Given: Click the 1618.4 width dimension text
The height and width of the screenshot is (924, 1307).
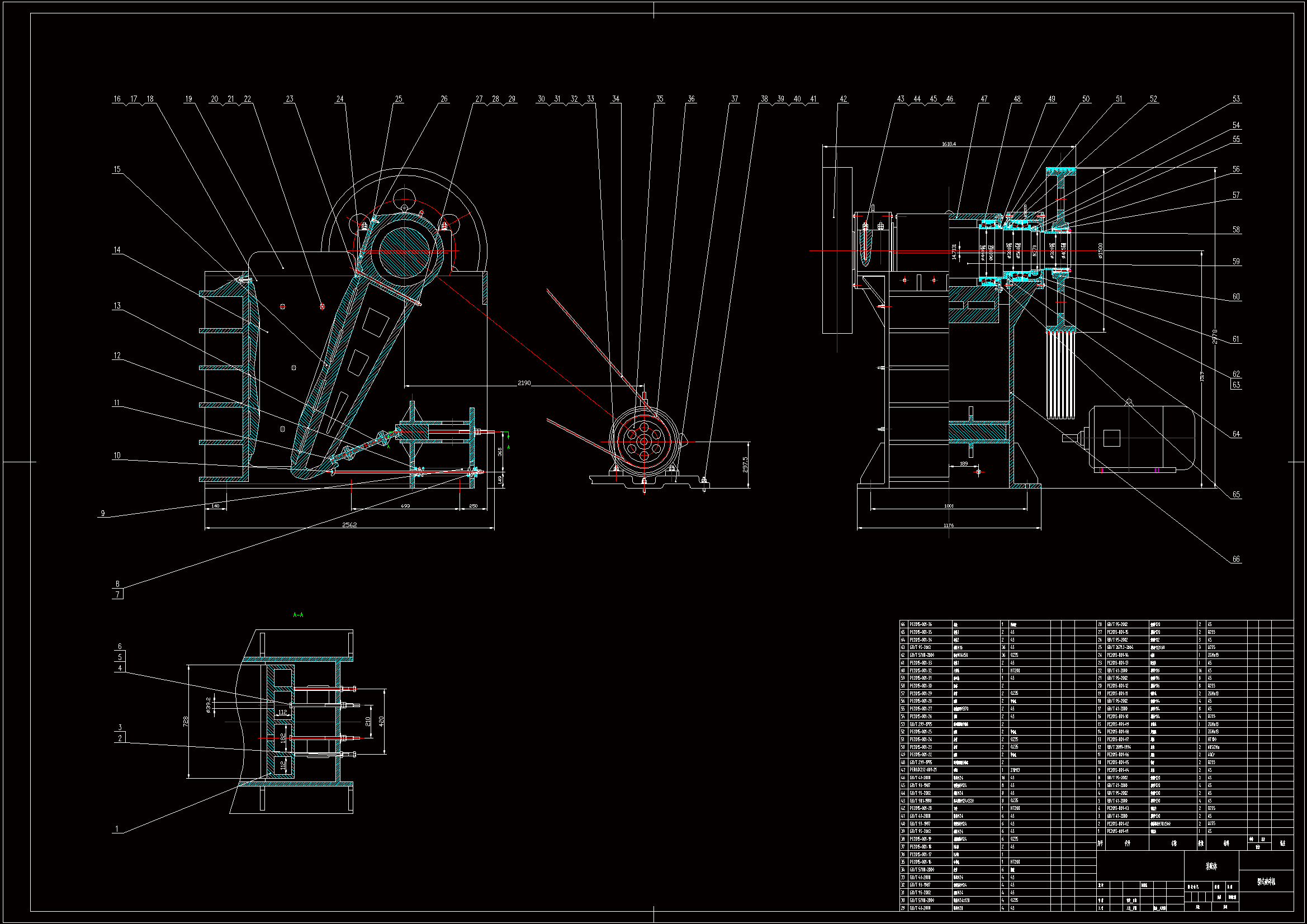Looking at the screenshot, I should pyautogui.click(x=948, y=144).
